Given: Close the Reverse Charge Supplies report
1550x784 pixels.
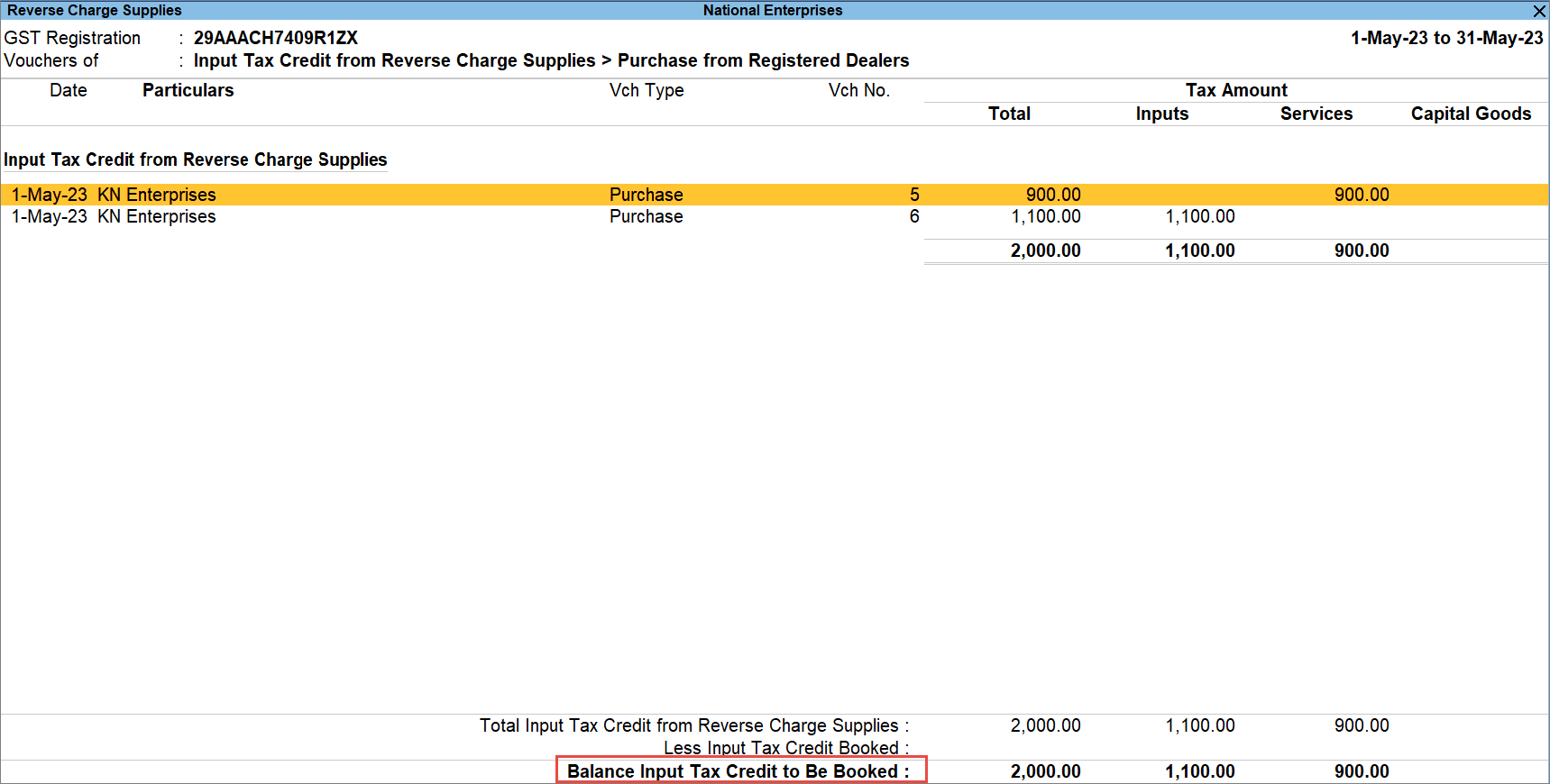Looking at the screenshot, I should click(x=1539, y=11).
